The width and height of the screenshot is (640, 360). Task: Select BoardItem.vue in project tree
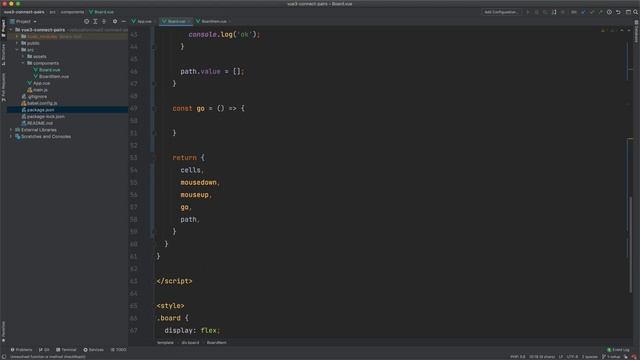[51, 76]
